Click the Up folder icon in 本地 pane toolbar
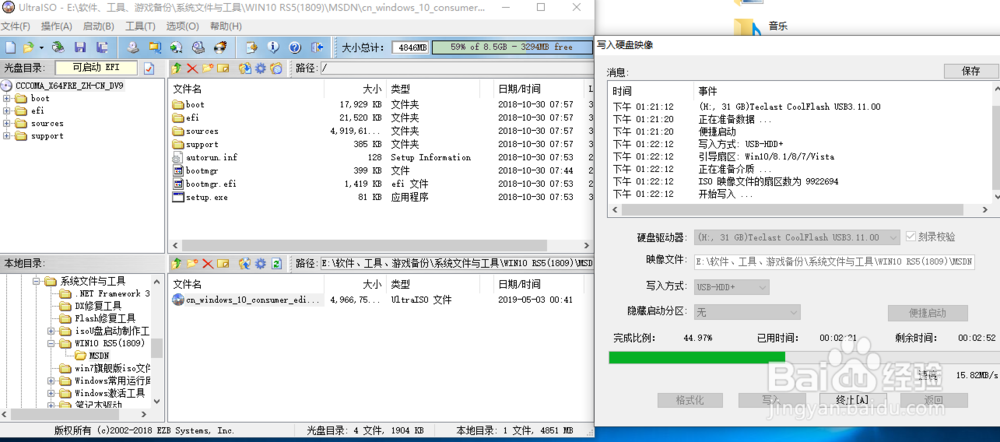The image size is (1000, 442). point(177,263)
